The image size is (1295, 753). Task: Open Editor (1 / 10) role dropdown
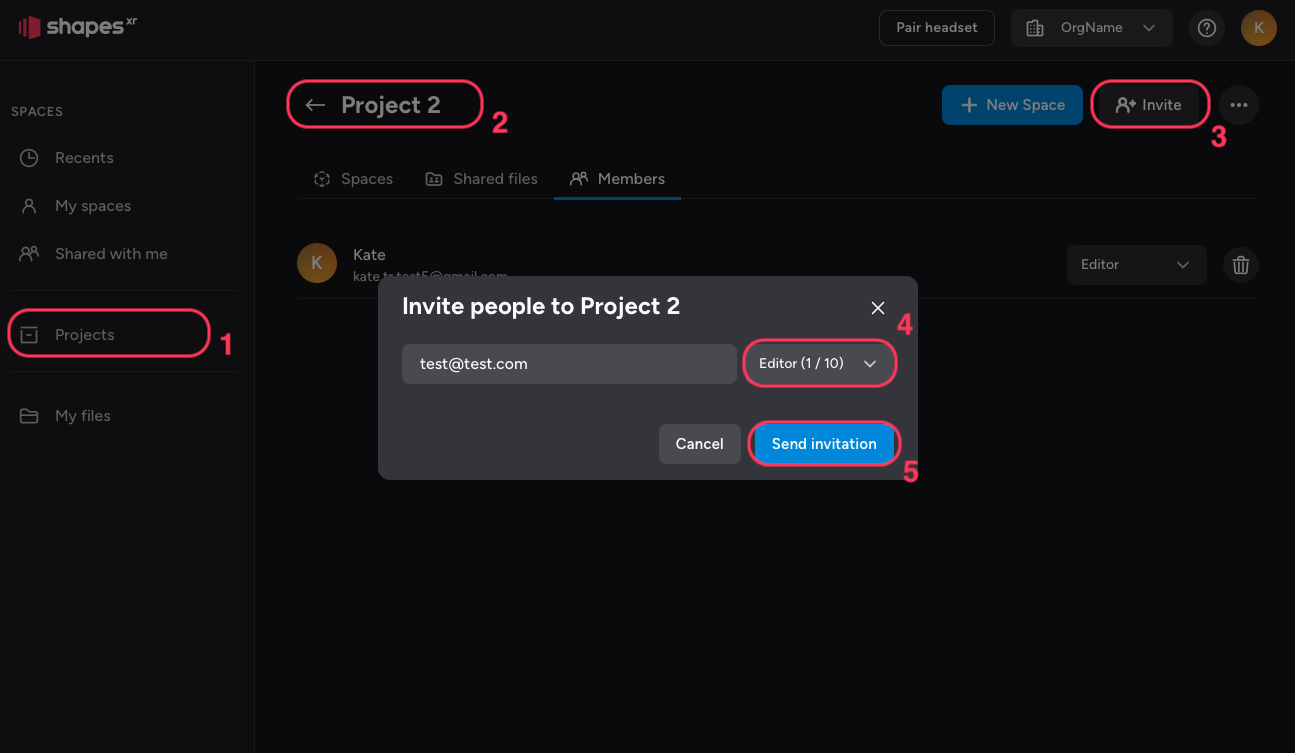click(x=818, y=364)
